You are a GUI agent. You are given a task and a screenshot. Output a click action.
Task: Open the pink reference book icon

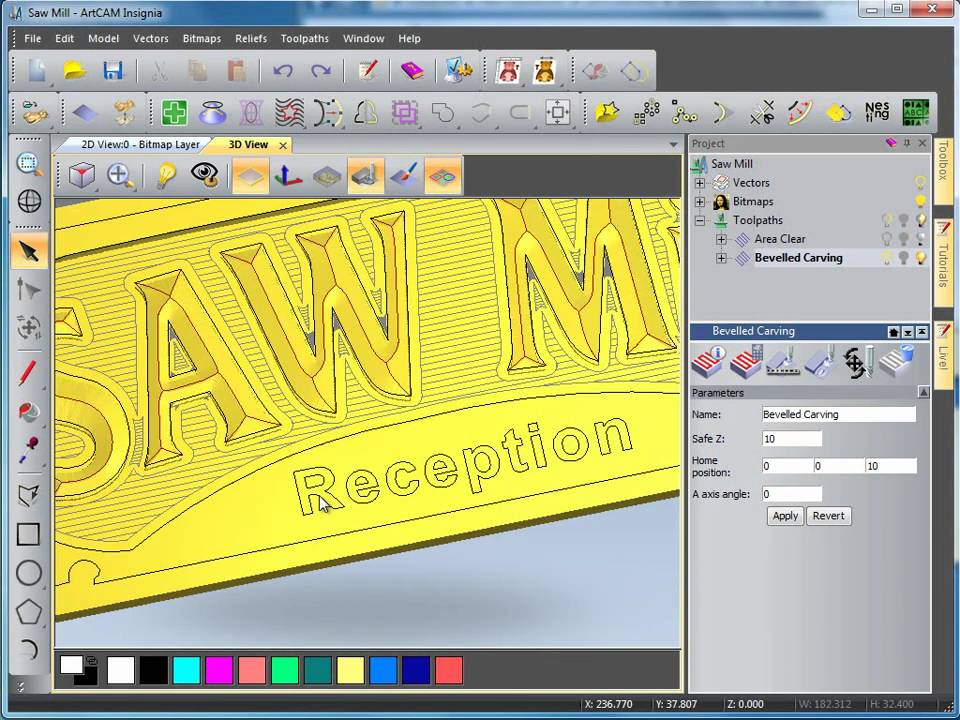pos(412,70)
